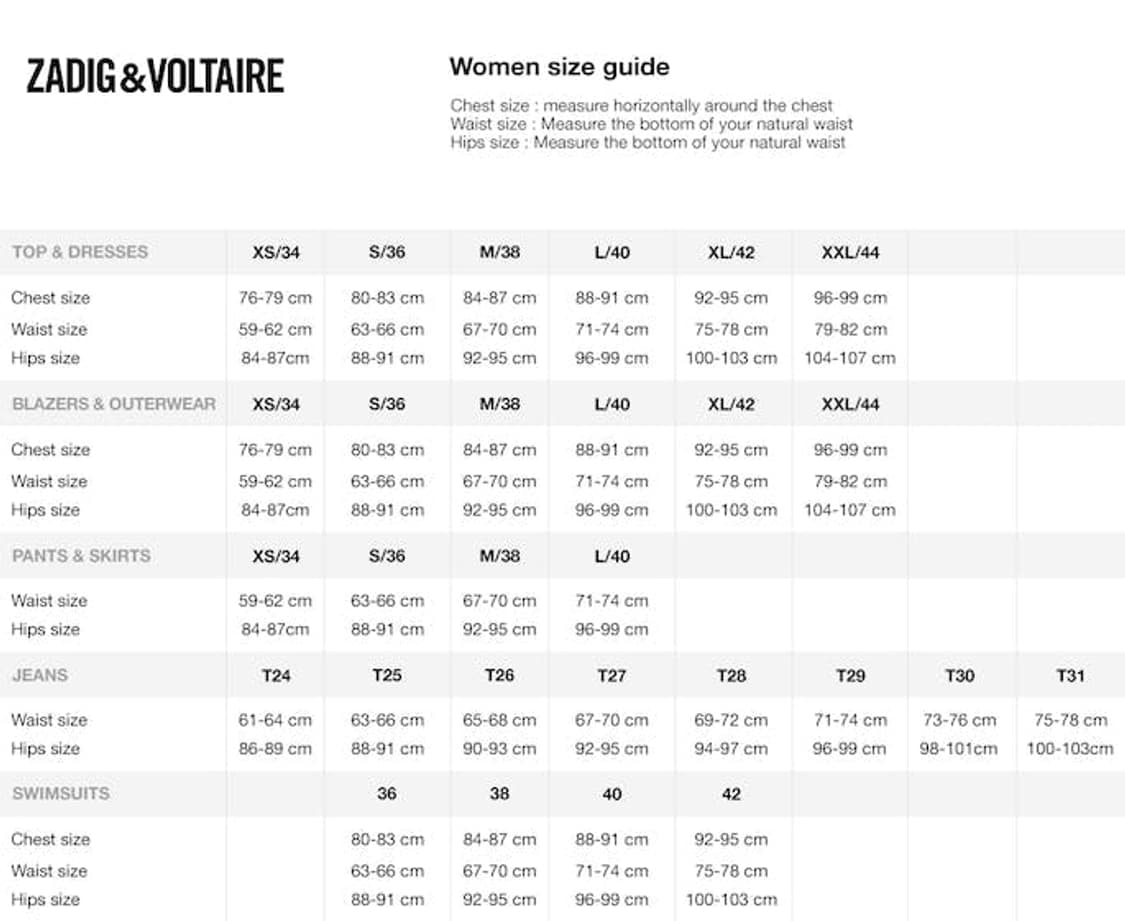
Task: Click XXL/44 header in Top & Dresses row
Action: 850,253
